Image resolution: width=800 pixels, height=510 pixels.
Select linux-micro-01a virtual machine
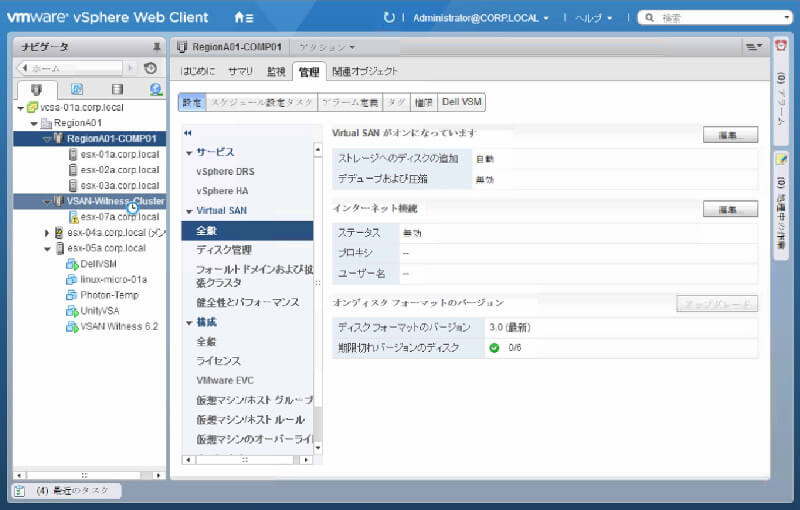[x=114, y=279]
